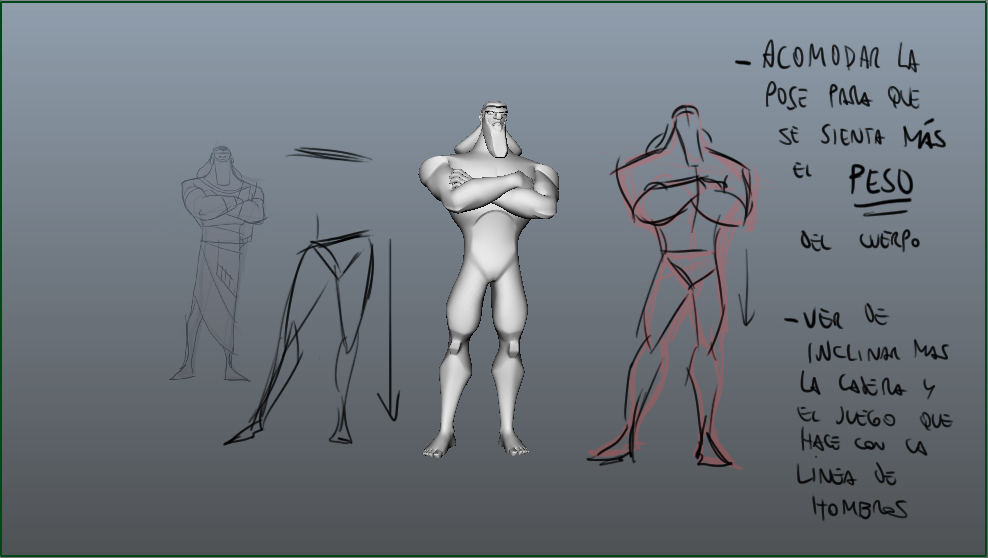Click the long downward arrow beside leg sketch

coord(388,330)
